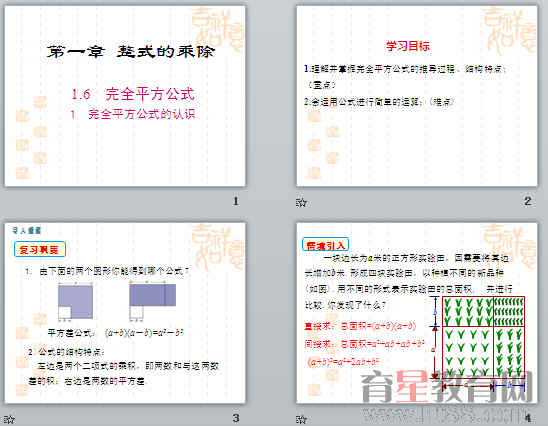Click the 平方差公式 formula line

point(116,333)
